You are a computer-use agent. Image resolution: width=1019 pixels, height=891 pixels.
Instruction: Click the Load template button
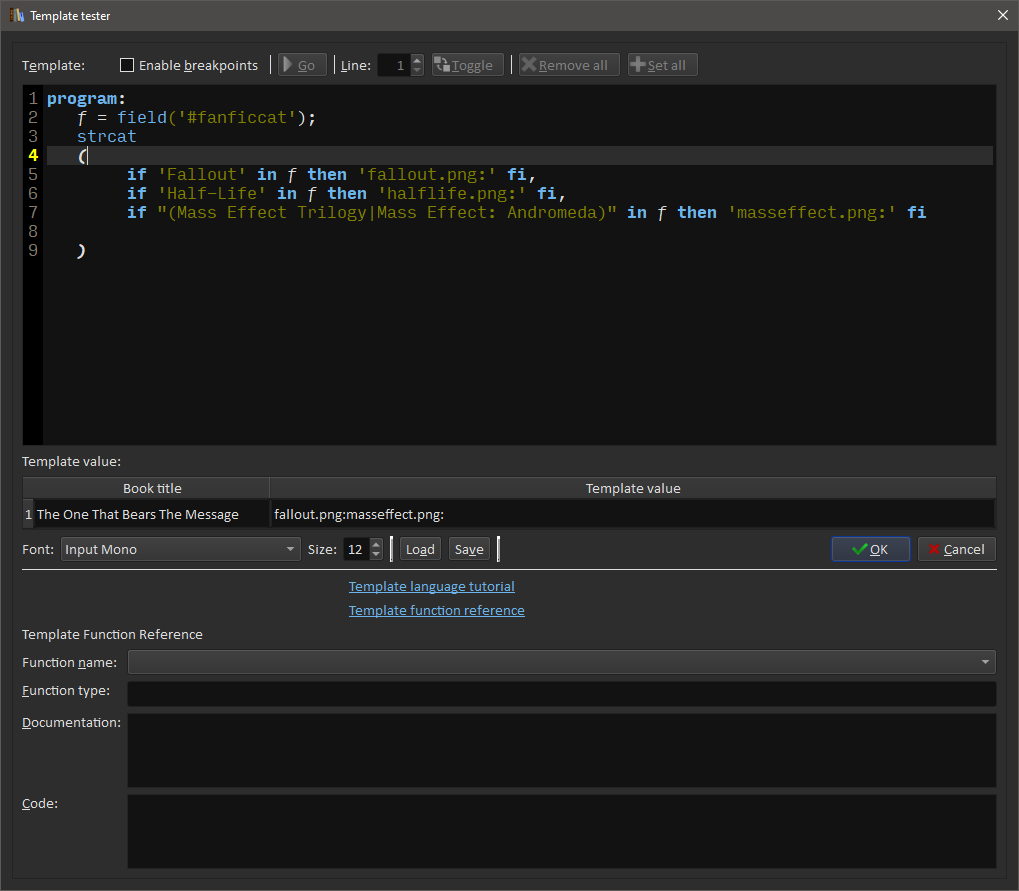420,549
